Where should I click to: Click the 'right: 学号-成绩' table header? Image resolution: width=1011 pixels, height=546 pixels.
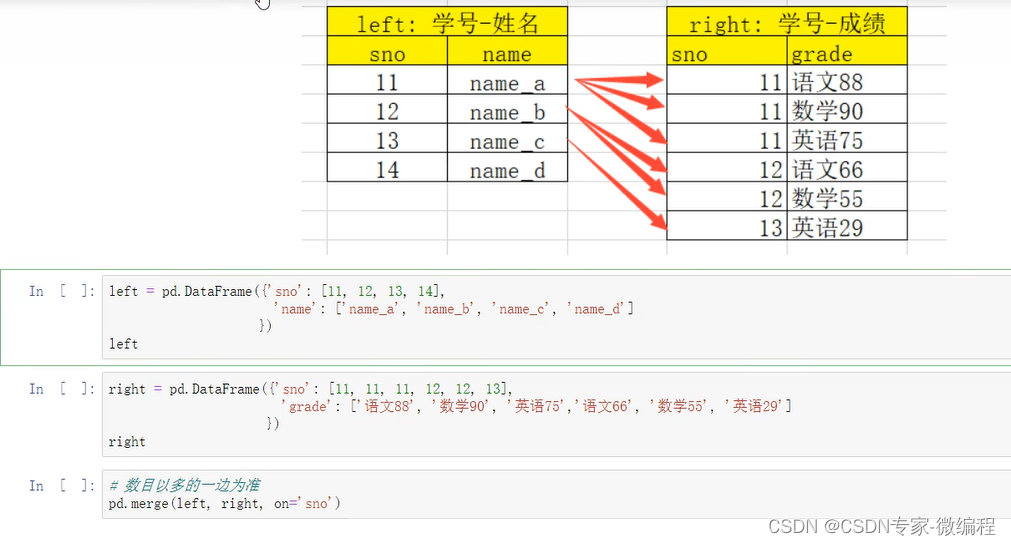(x=787, y=23)
